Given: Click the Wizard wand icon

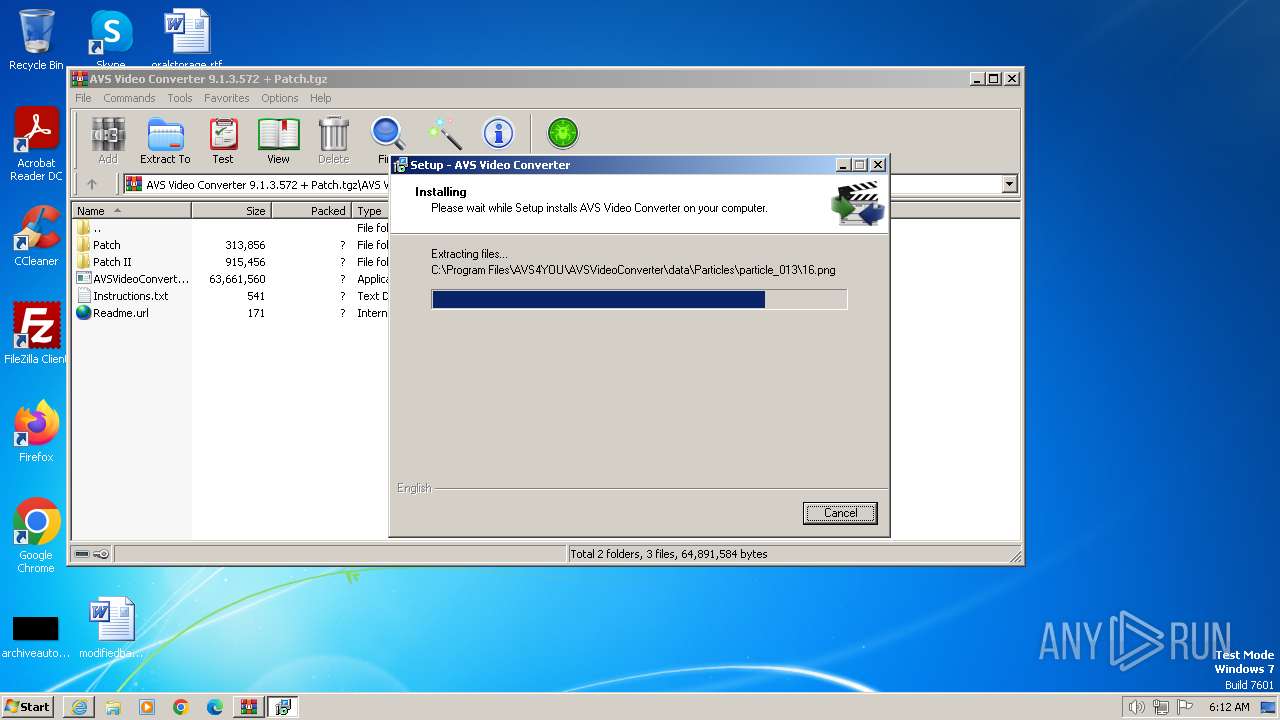Looking at the screenshot, I should click(444, 133).
